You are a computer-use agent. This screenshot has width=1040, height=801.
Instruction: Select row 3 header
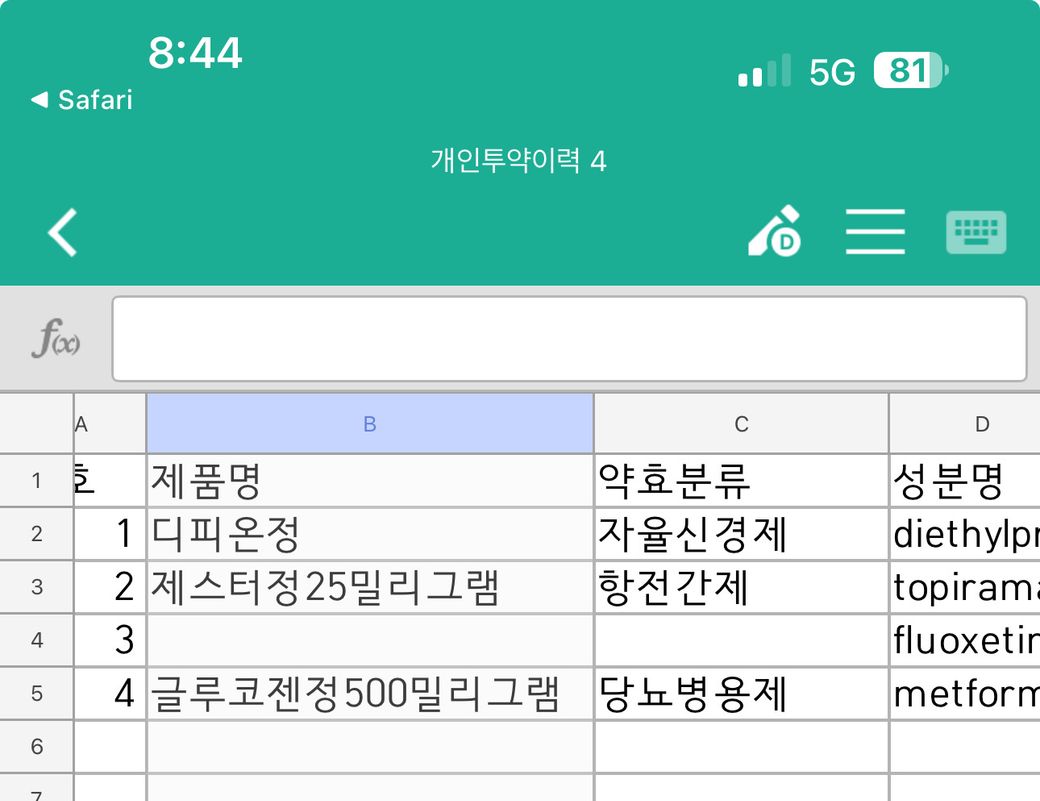click(37, 587)
